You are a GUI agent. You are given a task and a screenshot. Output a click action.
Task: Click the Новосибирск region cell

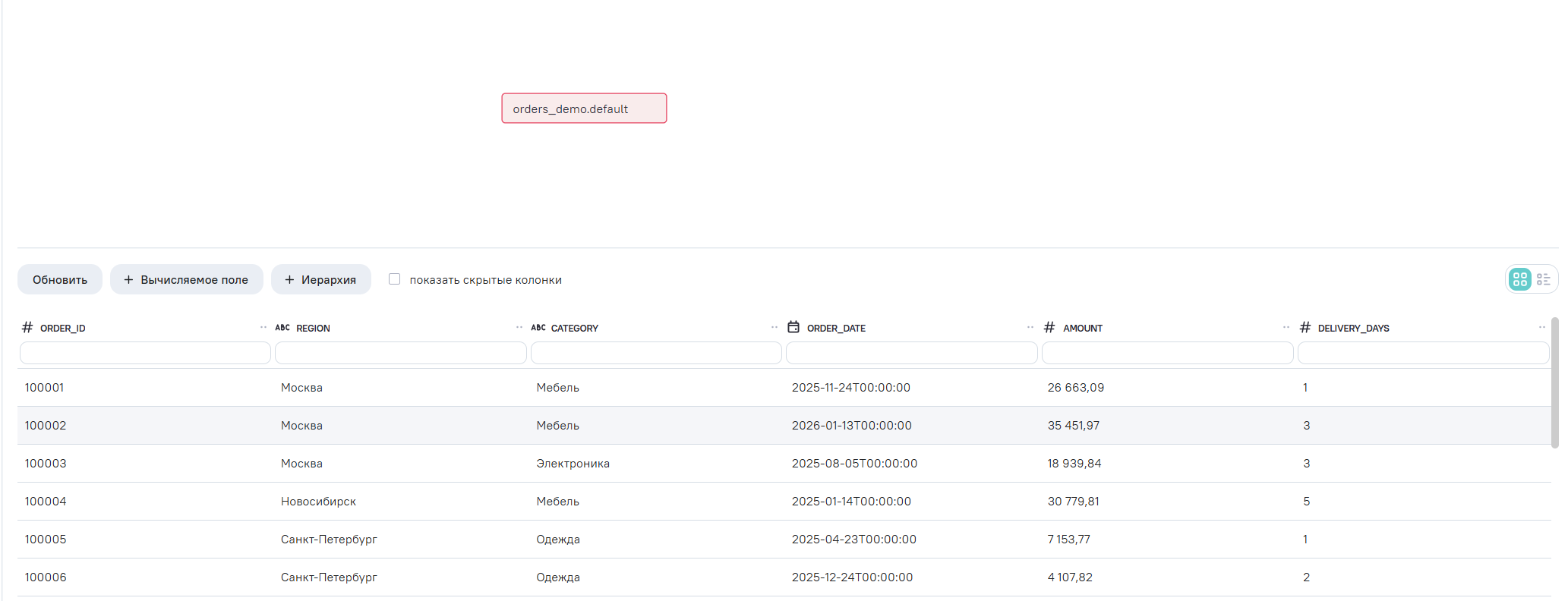click(318, 502)
